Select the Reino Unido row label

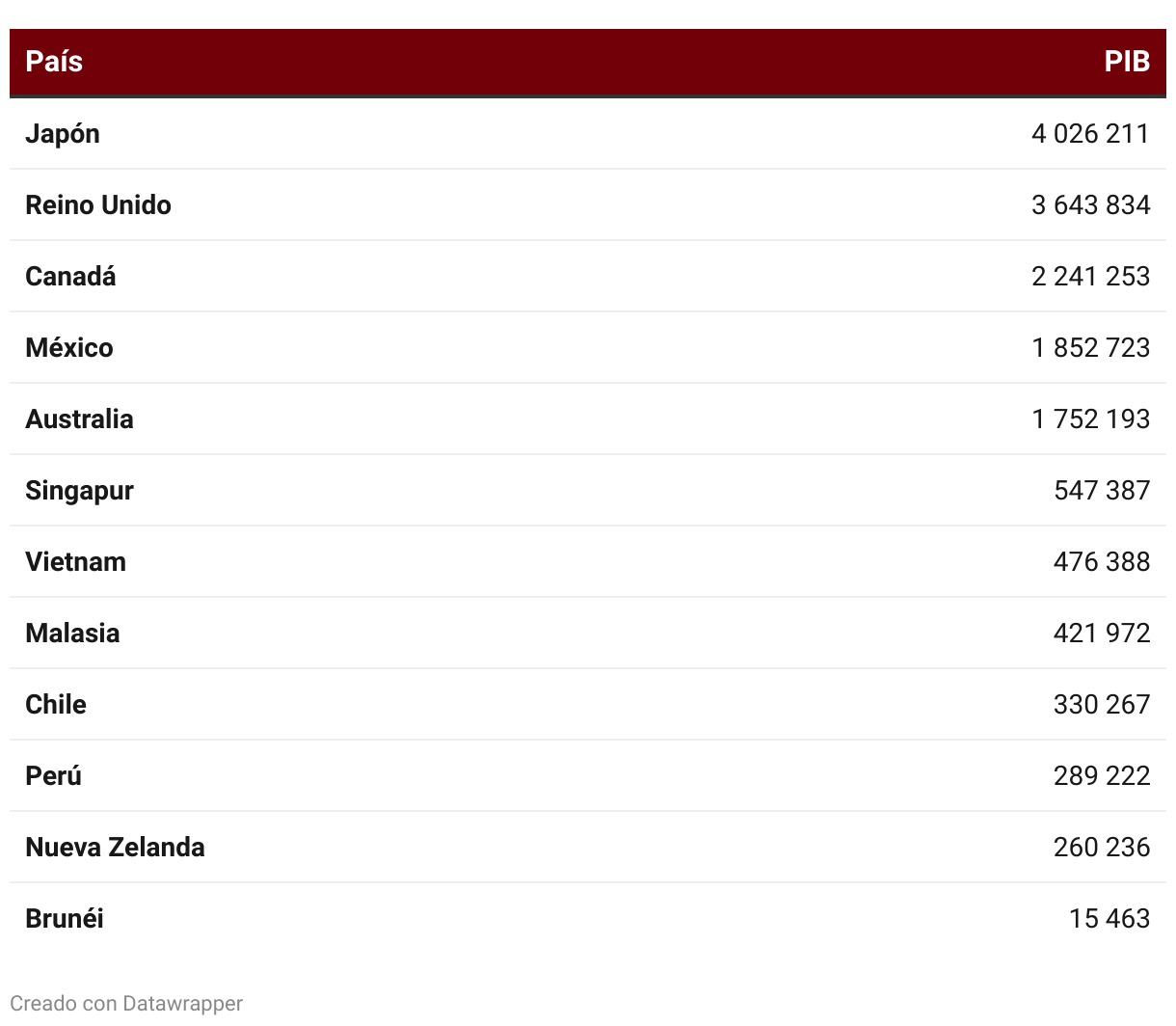click(x=98, y=204)
